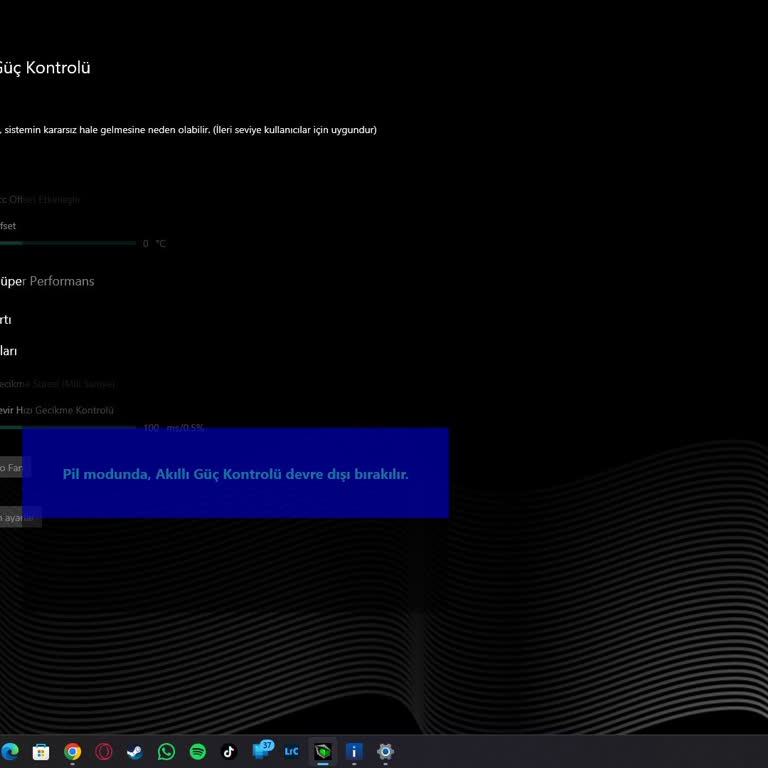This screenshot has height=768, width=768.
Task: Open Google Chrome in the taskbar
Action: coord(72,751)
